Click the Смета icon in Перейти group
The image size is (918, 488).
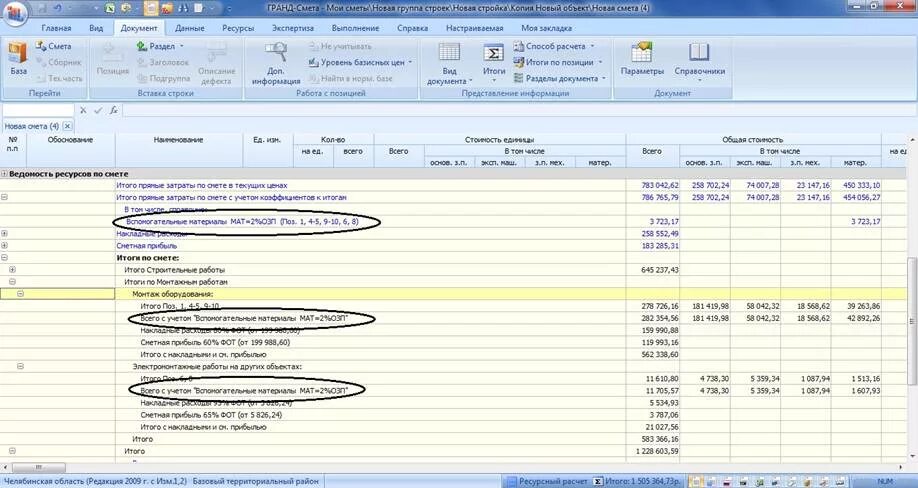point(41,46)
